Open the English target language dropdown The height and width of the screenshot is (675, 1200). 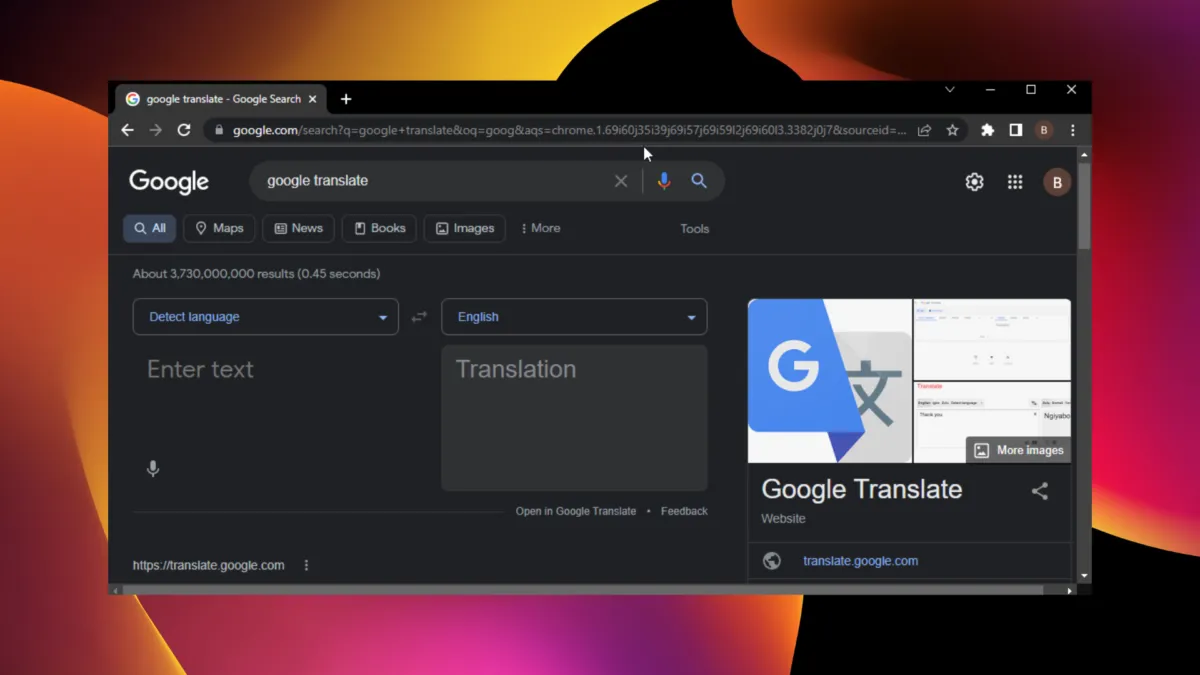click(x=574, y=317)
